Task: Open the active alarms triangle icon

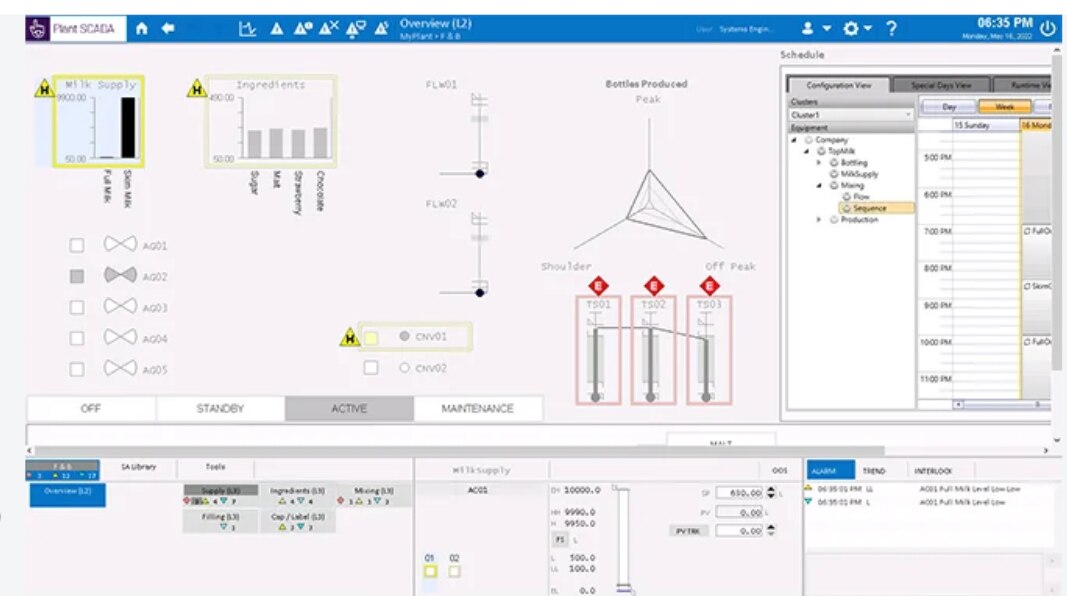Action: 276,29
